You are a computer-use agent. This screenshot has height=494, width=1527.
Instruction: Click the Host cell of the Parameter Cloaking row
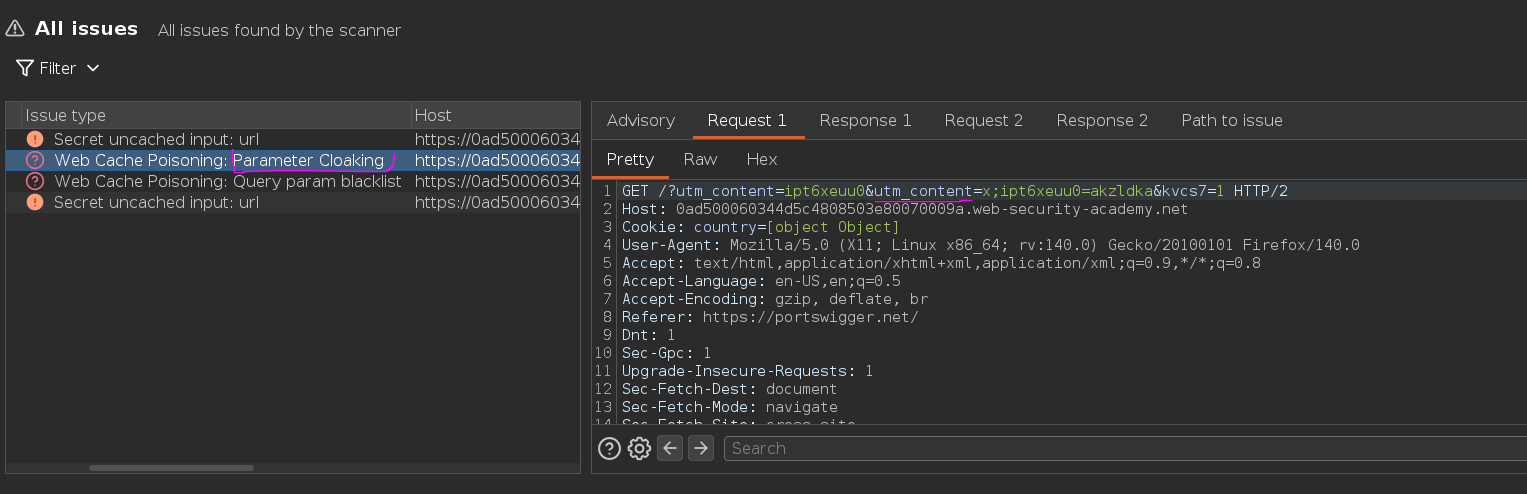pyautogui.click(x=497, y=160)
